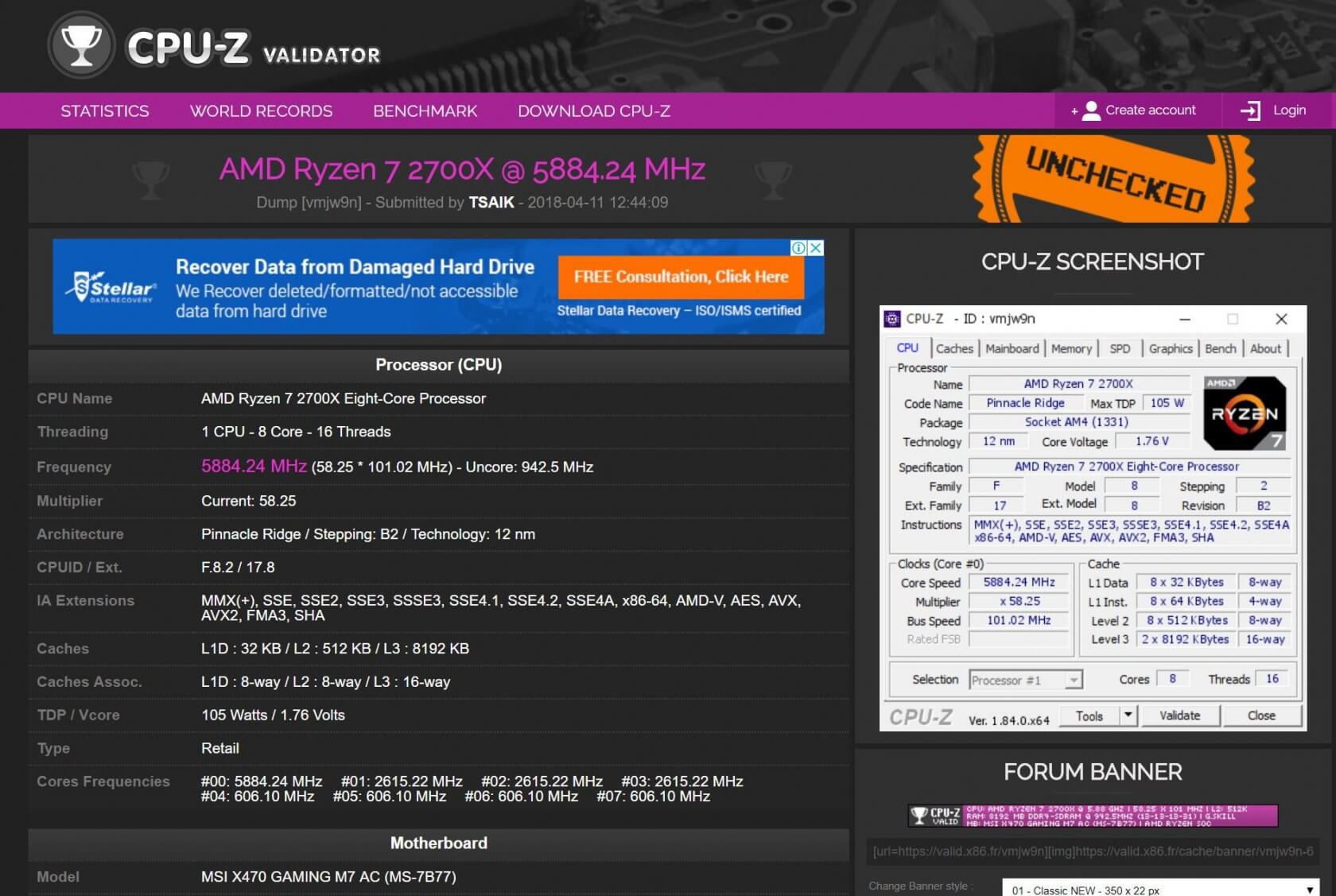Go to World Records page

(261, 111)
